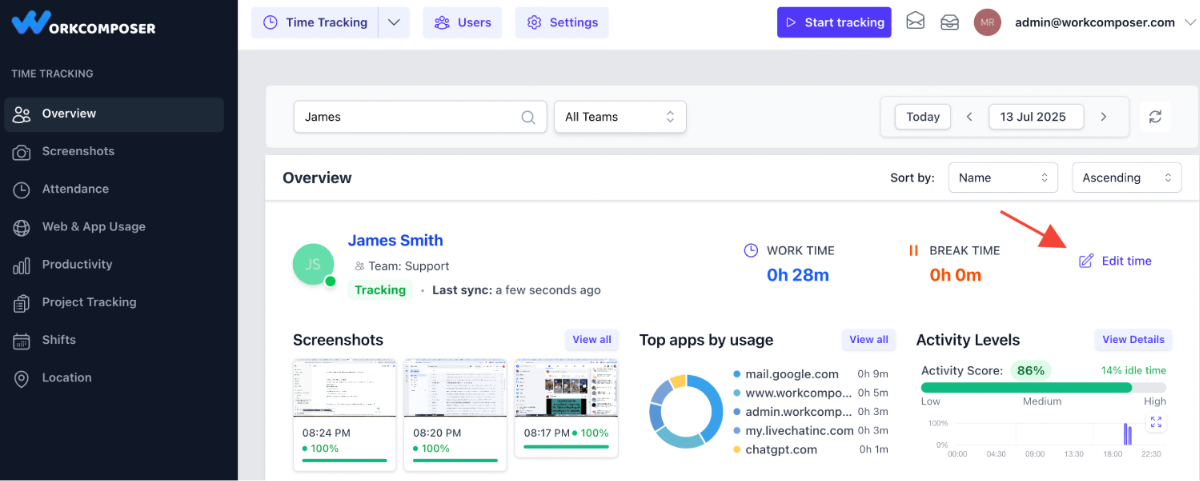
Task: Open Screenshots in the sidebar
Action: 78,151
